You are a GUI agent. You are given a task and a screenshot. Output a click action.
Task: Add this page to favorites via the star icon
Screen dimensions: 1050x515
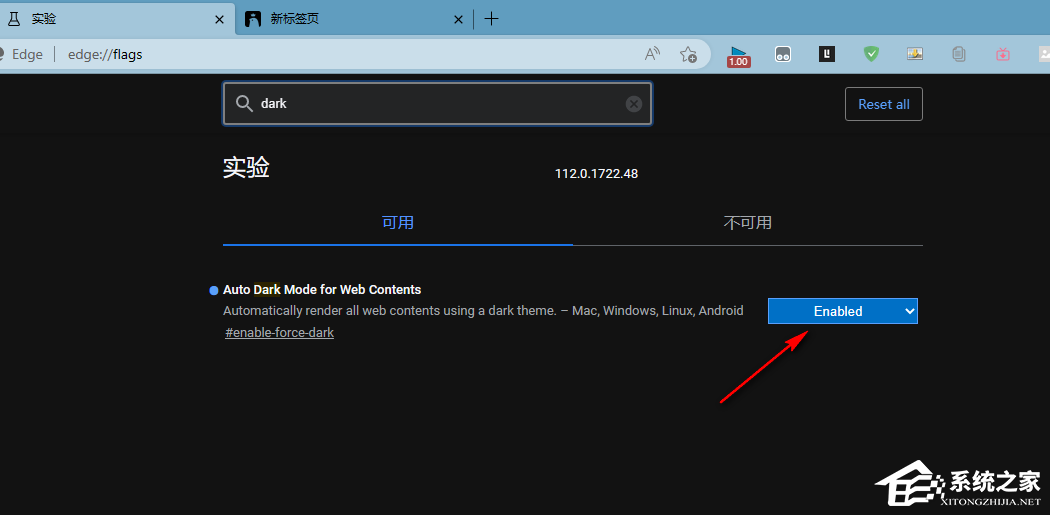[688, 54]
